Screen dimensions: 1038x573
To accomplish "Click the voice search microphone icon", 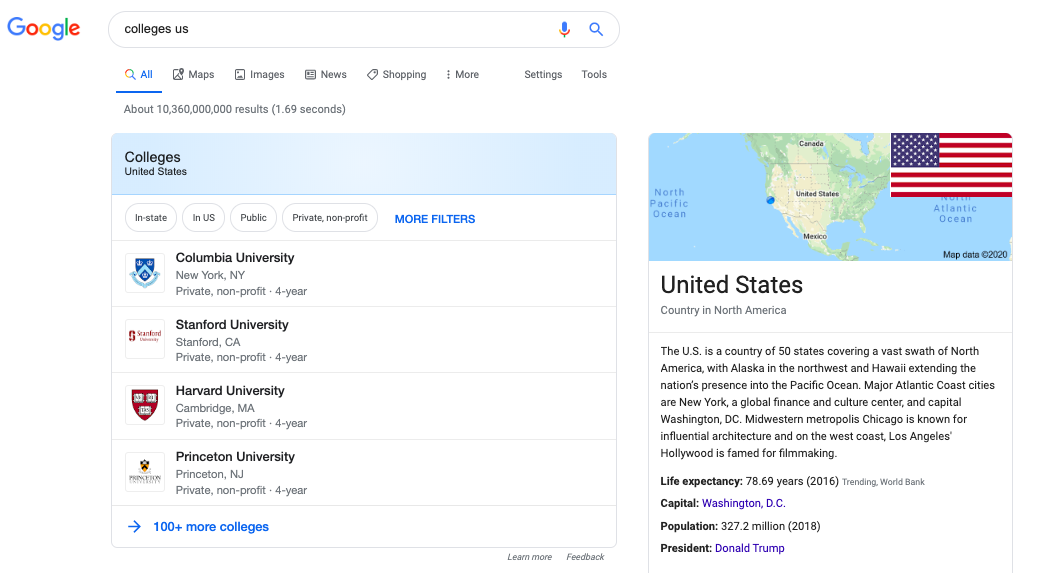I will (564, 29).
